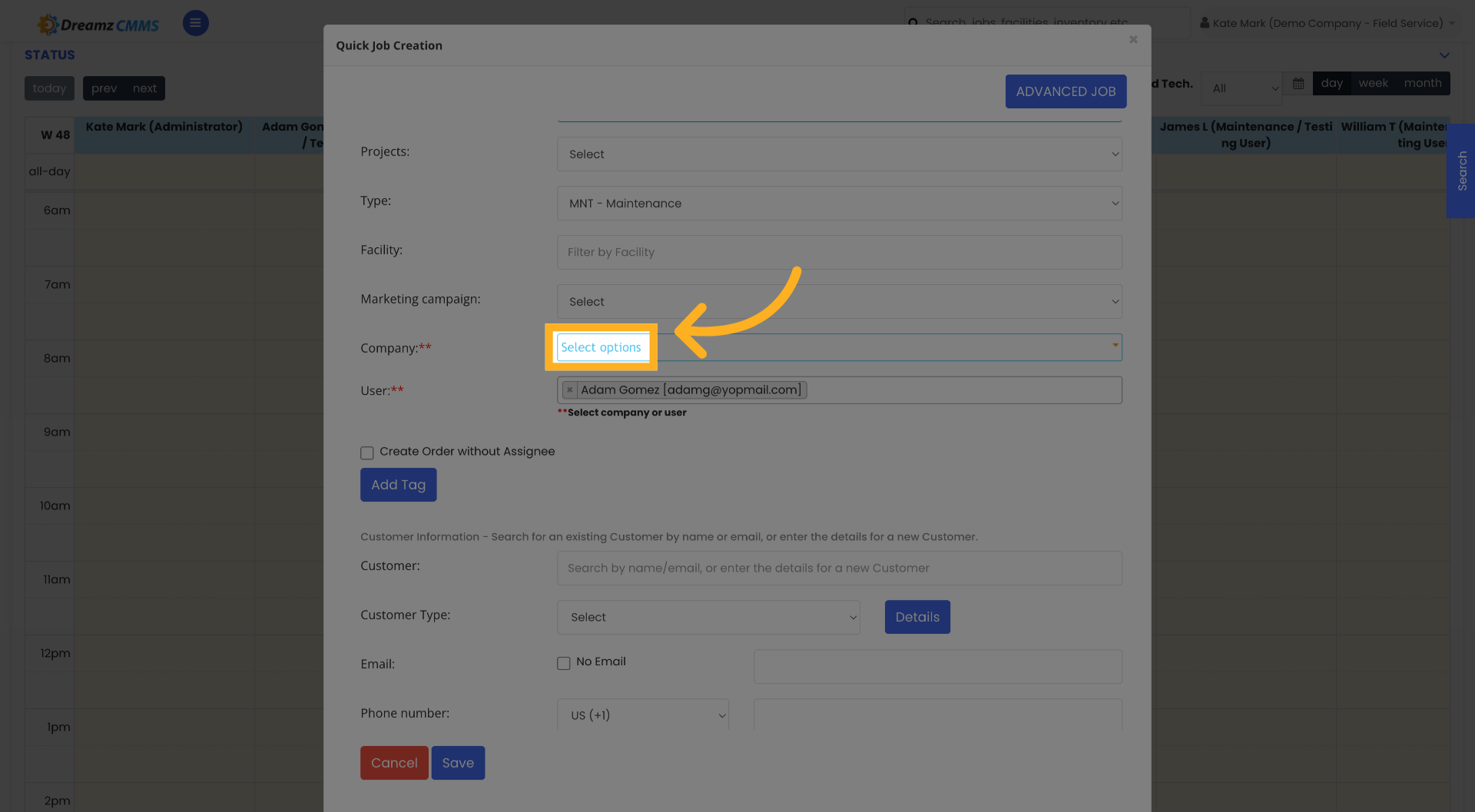
Task: Click the search magnifier icon
Action: tap(913, 23)
